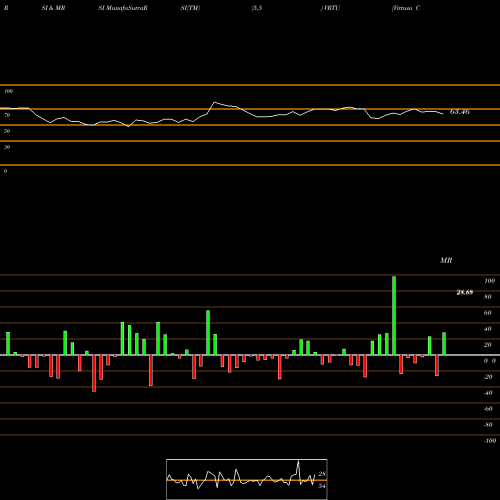Click the value 28 in the mini chart
The height and width of the screenshot is (500, 500).
coord(322,474)
